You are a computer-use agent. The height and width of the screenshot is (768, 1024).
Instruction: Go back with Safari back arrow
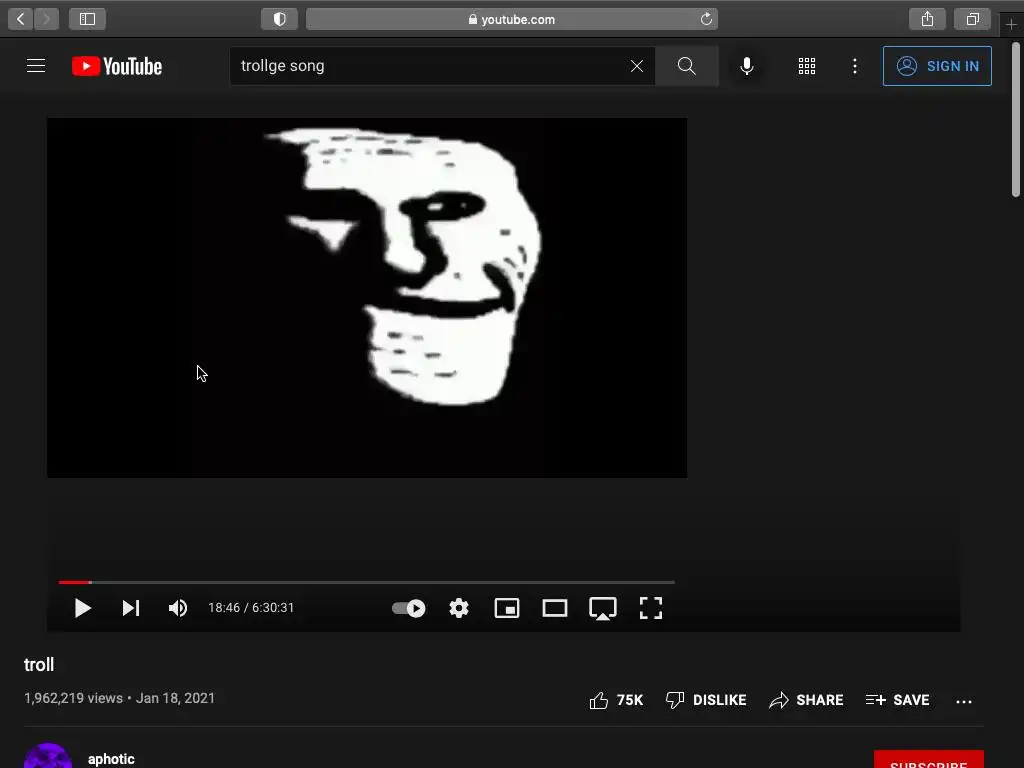pyautogui.click(x=20, y=19)
